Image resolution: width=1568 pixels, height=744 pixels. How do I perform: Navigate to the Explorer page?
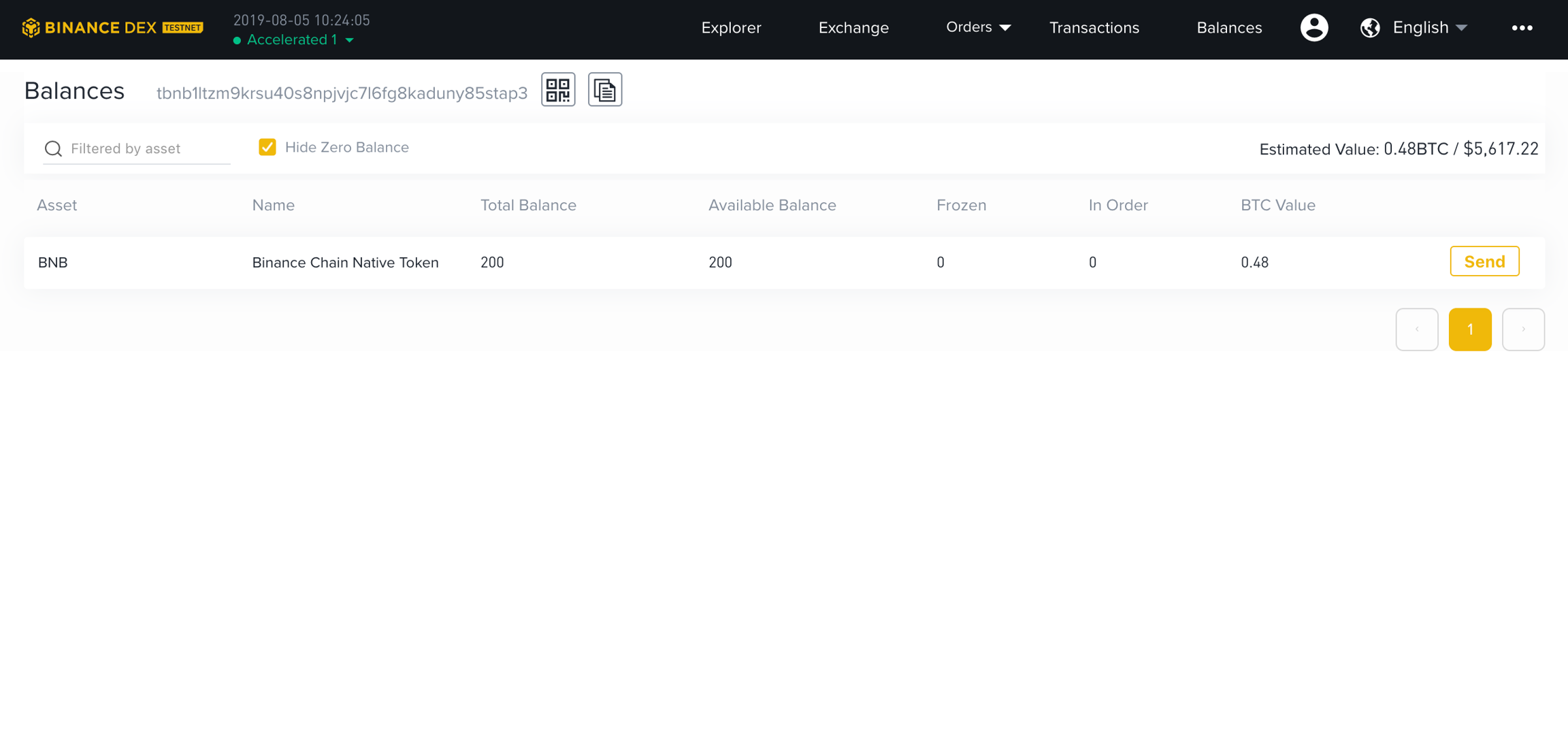pyautogui.click(x=731, y=28)
